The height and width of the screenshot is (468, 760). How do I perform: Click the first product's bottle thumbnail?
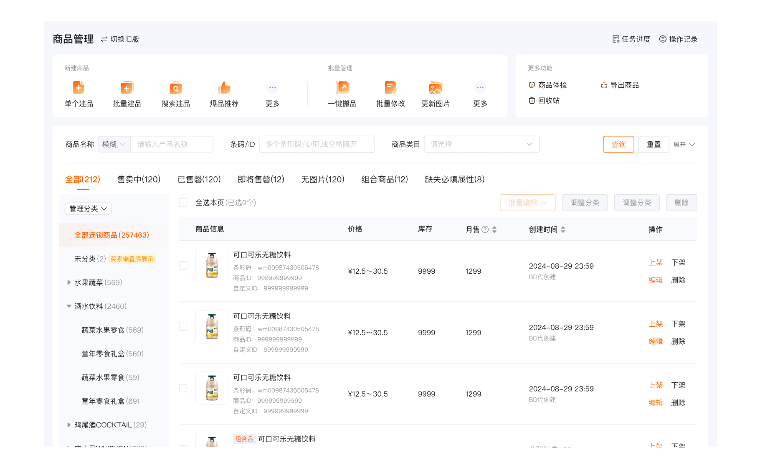click(212, 265)
